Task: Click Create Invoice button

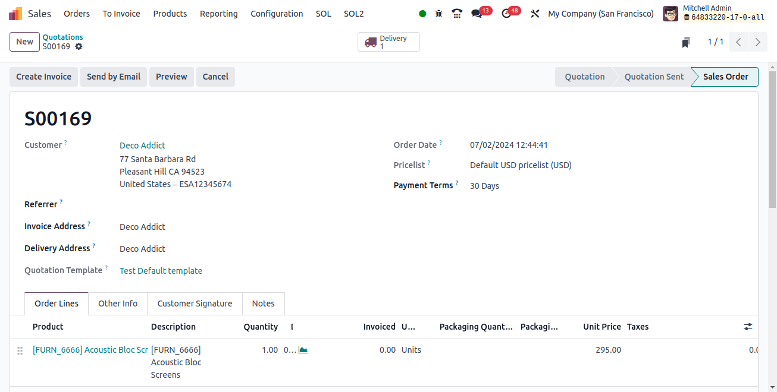Action: 44,77
